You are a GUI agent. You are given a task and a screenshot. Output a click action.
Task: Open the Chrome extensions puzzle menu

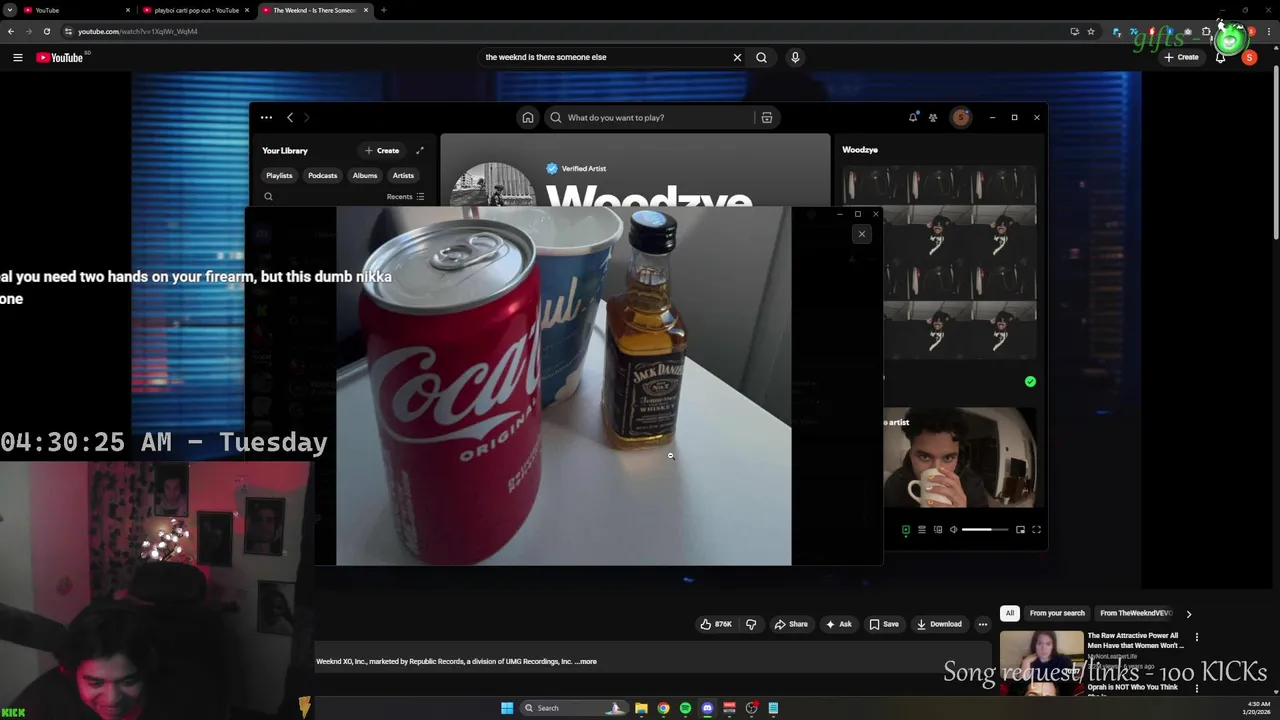click(1207, 31)
